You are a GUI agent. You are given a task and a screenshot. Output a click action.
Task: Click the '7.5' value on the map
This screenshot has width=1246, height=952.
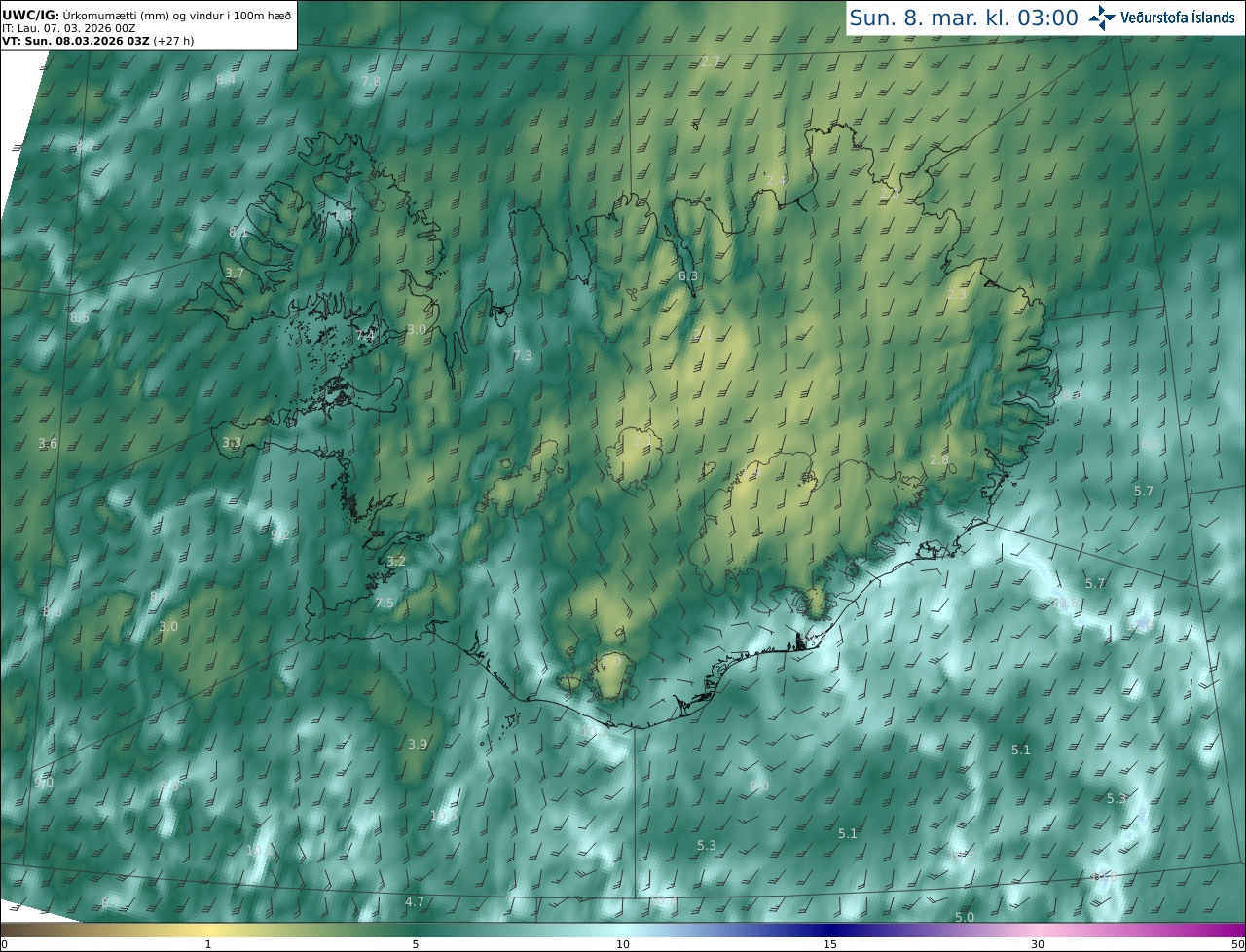click(385, 604)
